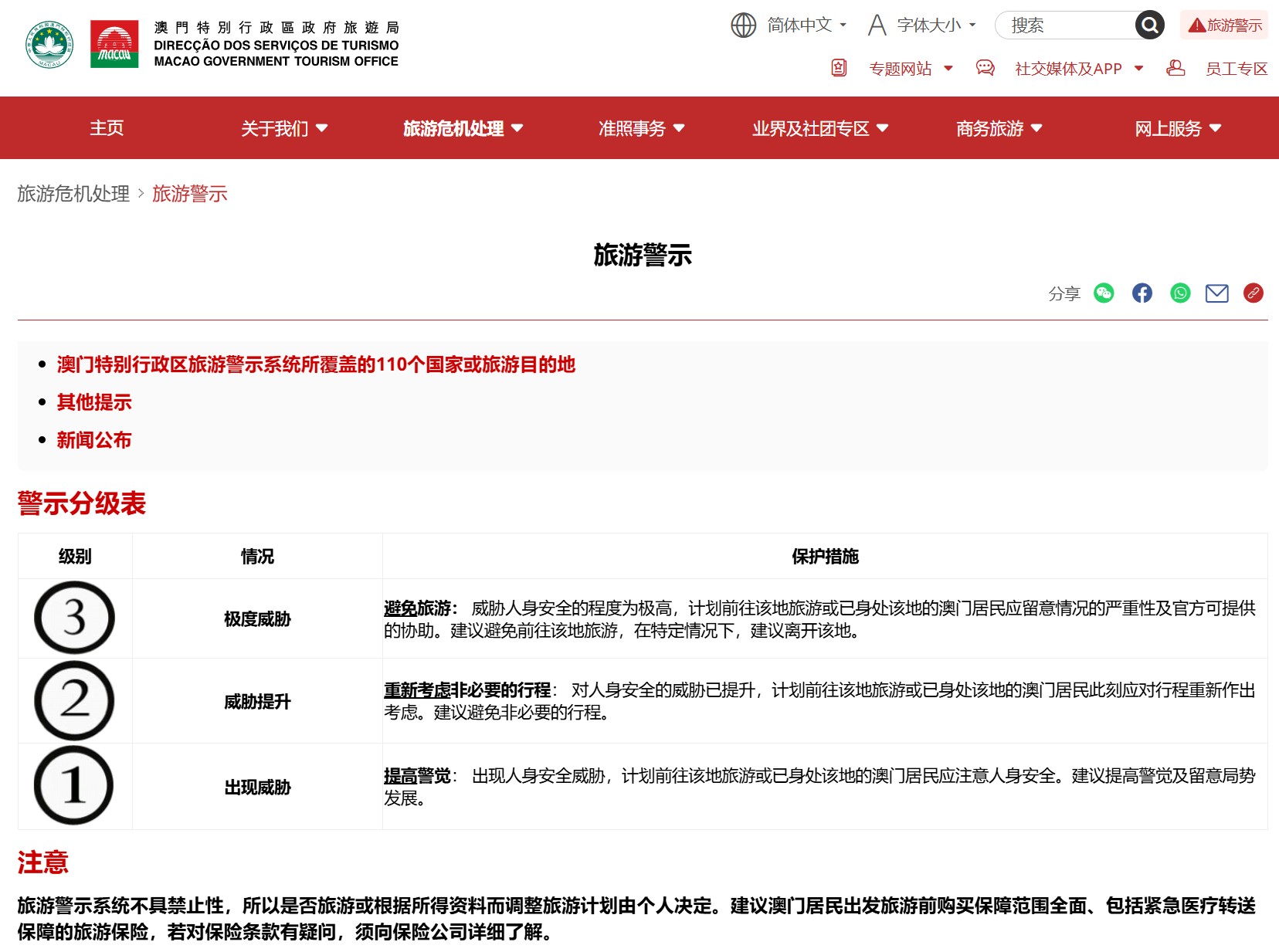Open the 110个国家或旅游目的地 link
Image resolution: width=1279 pixels, height=952 pixels.
(316, 364)
